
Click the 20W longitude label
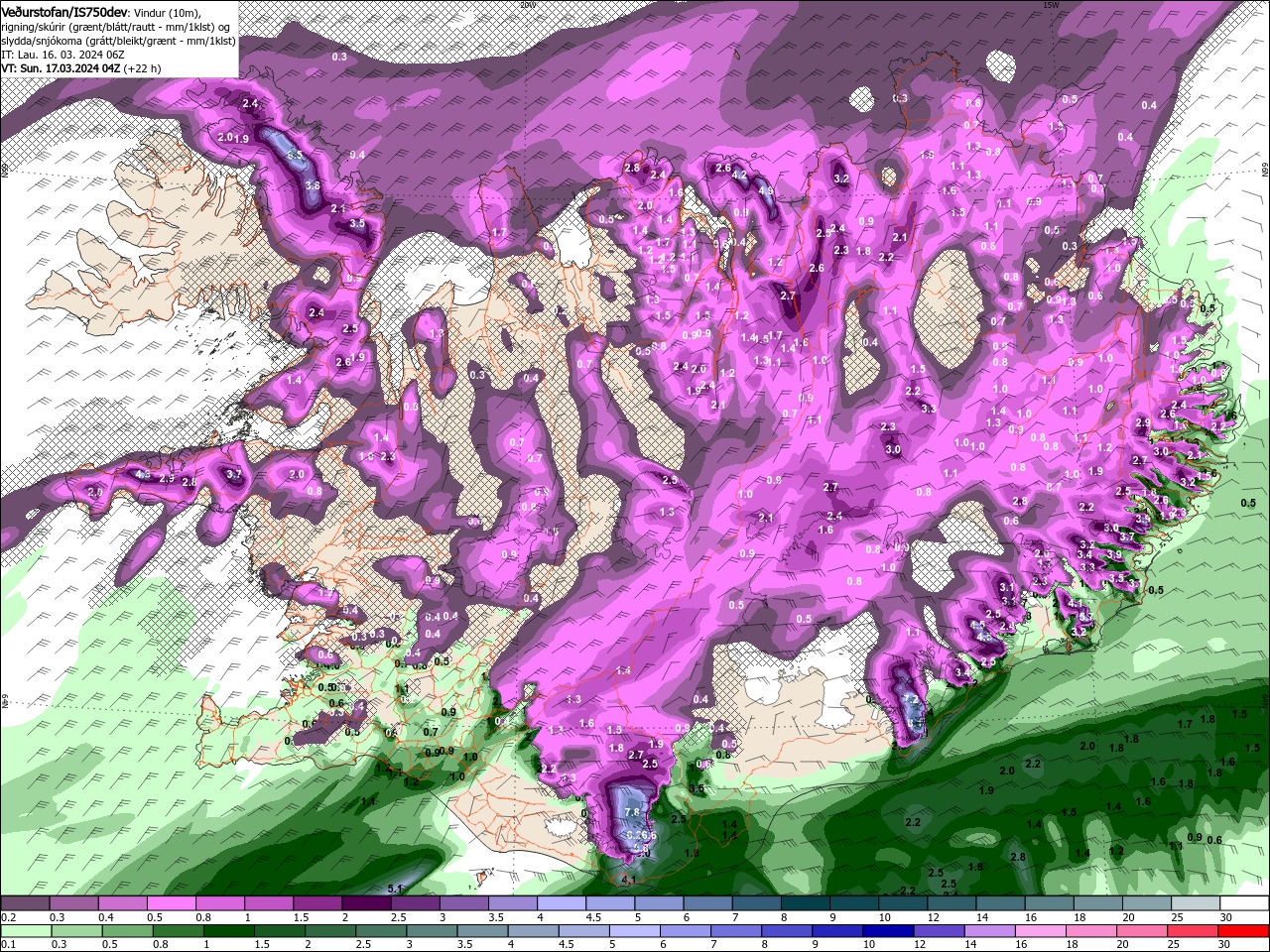[x=527, y=5]
